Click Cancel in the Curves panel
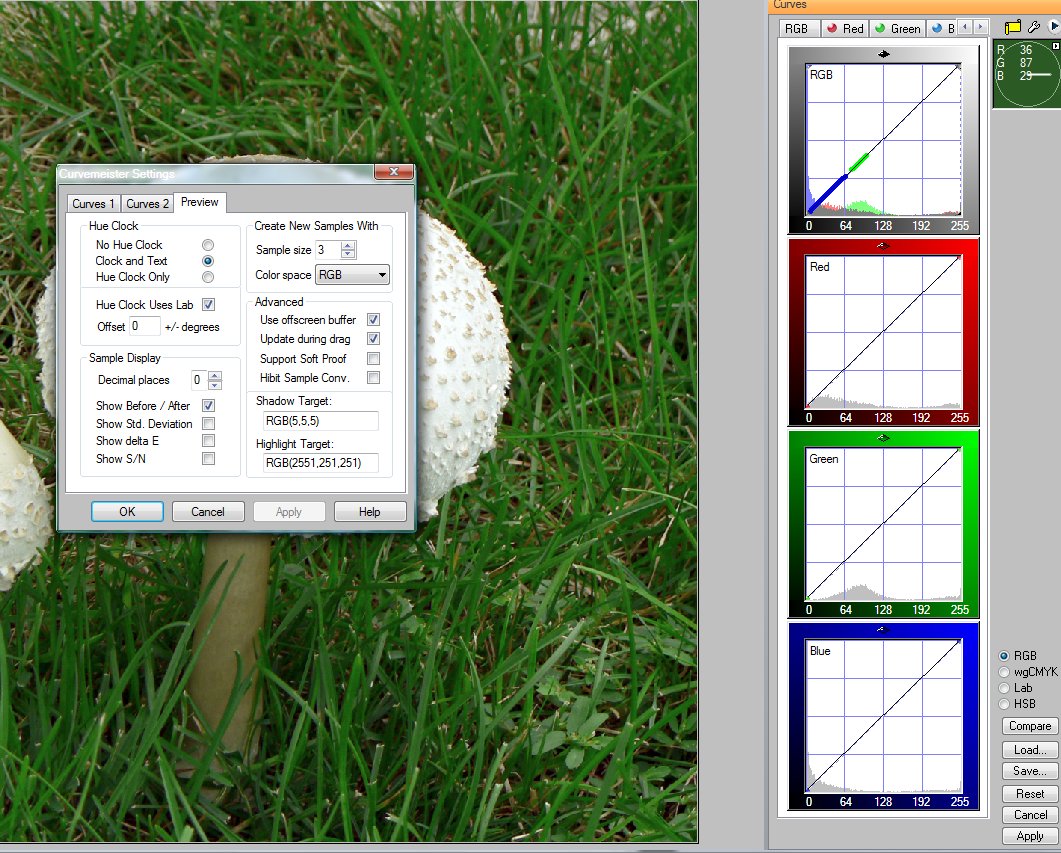The image size is (1061, 853). (x=1030, y=815)
